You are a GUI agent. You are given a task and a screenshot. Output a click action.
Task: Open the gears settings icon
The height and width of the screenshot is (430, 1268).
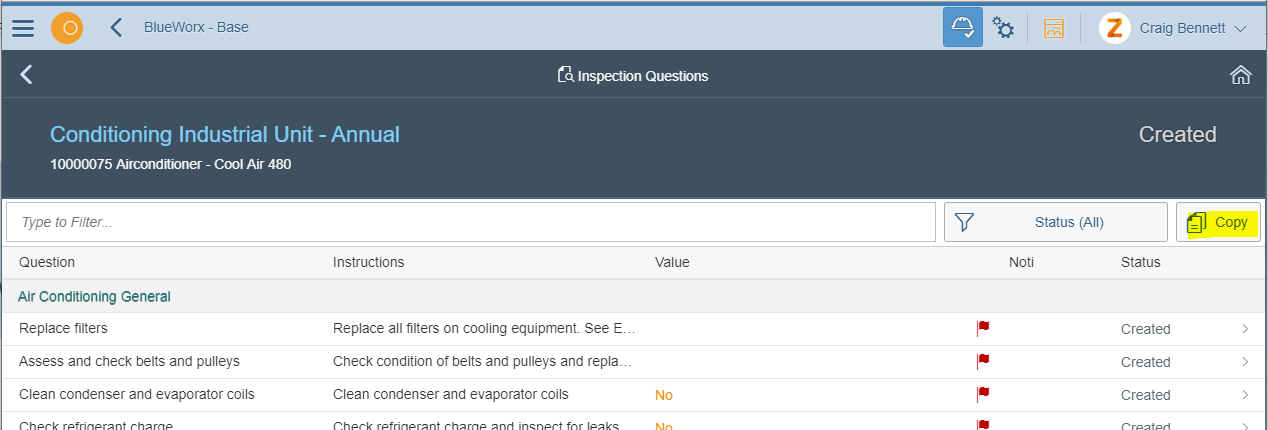pyautogui.click(x=1003, y=28)
